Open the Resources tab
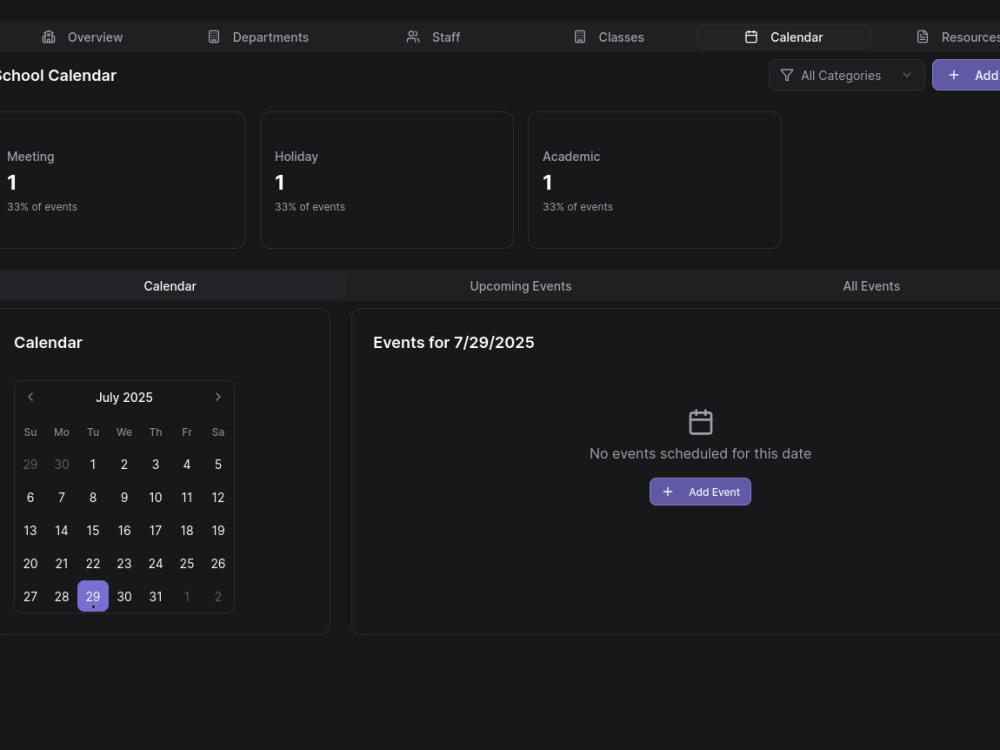The height and width of the screenshot is (750, 1000). (959, 37)
